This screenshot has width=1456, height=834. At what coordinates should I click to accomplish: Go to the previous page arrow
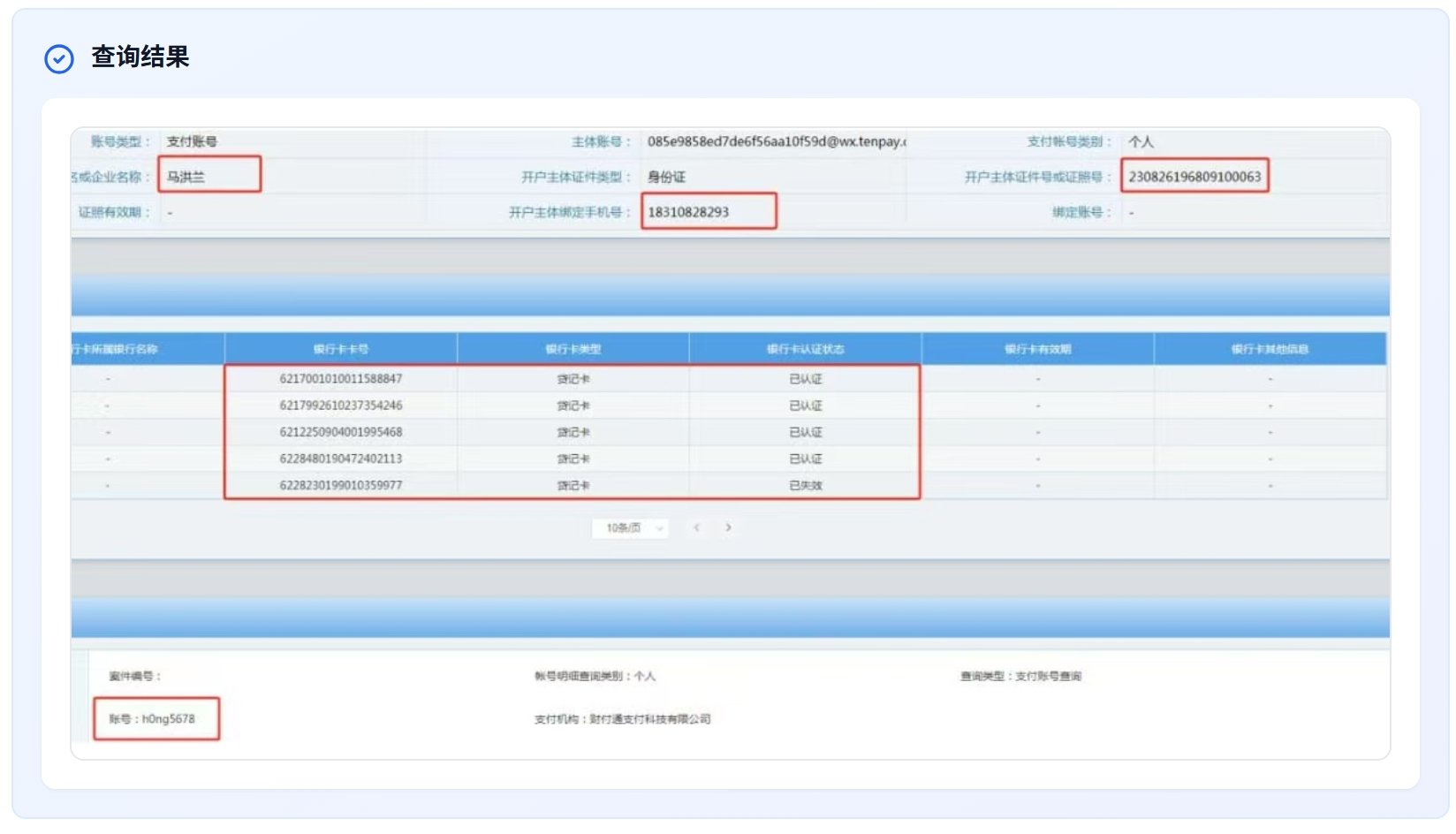[697, 527]
